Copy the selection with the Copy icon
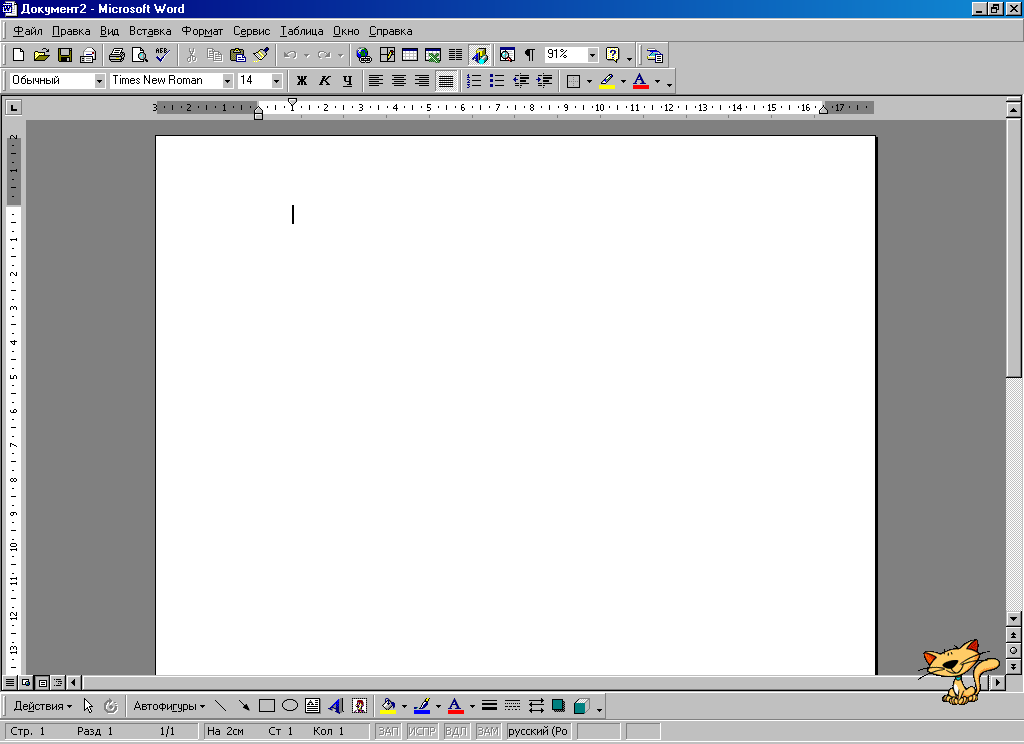The width and height of the screenshot is (1024, 744). coord(214,56)
